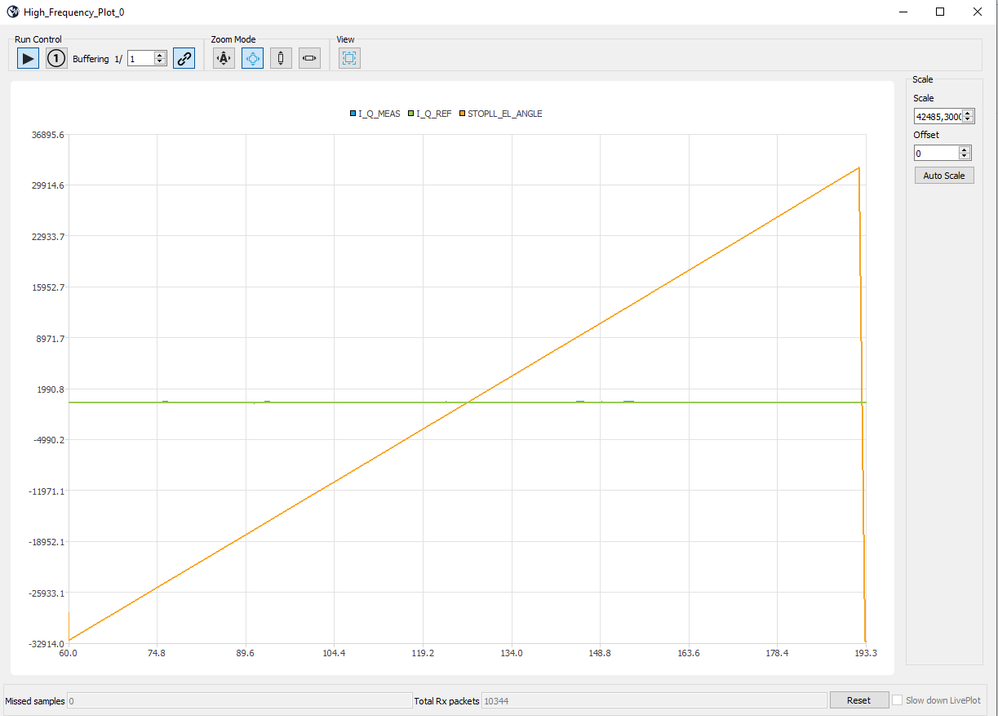Decrease the Scale spinner value
Viewport: 998px width, 716px height.
(x=968, y=120)
